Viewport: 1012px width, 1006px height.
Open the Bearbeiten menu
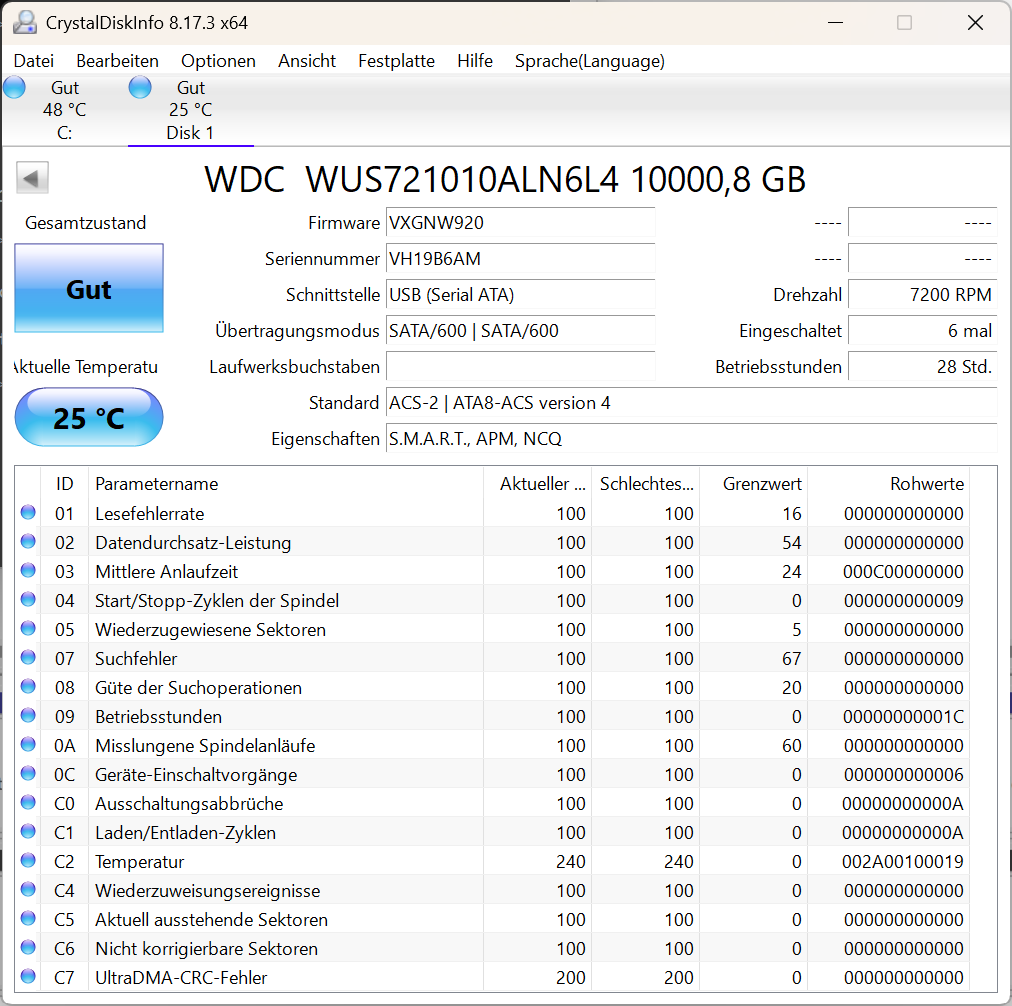(x=117, y=61)
